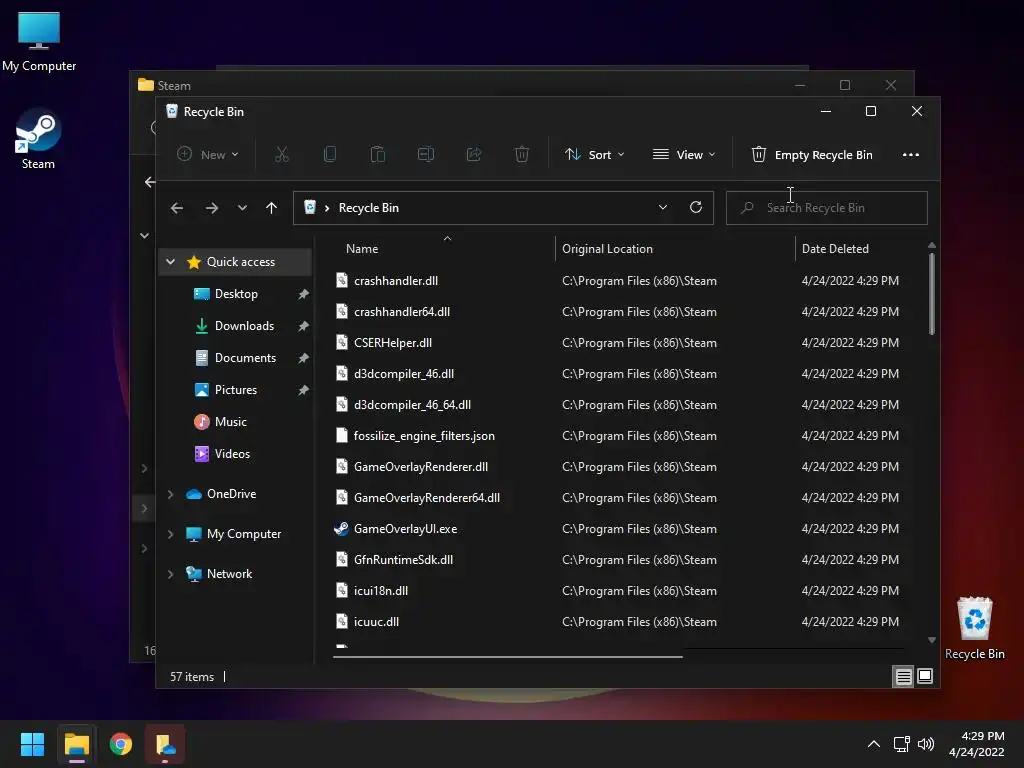1024x768 pixels.
Task: Collapse the Quick access tree node
Action: click(x=170, y=262)
